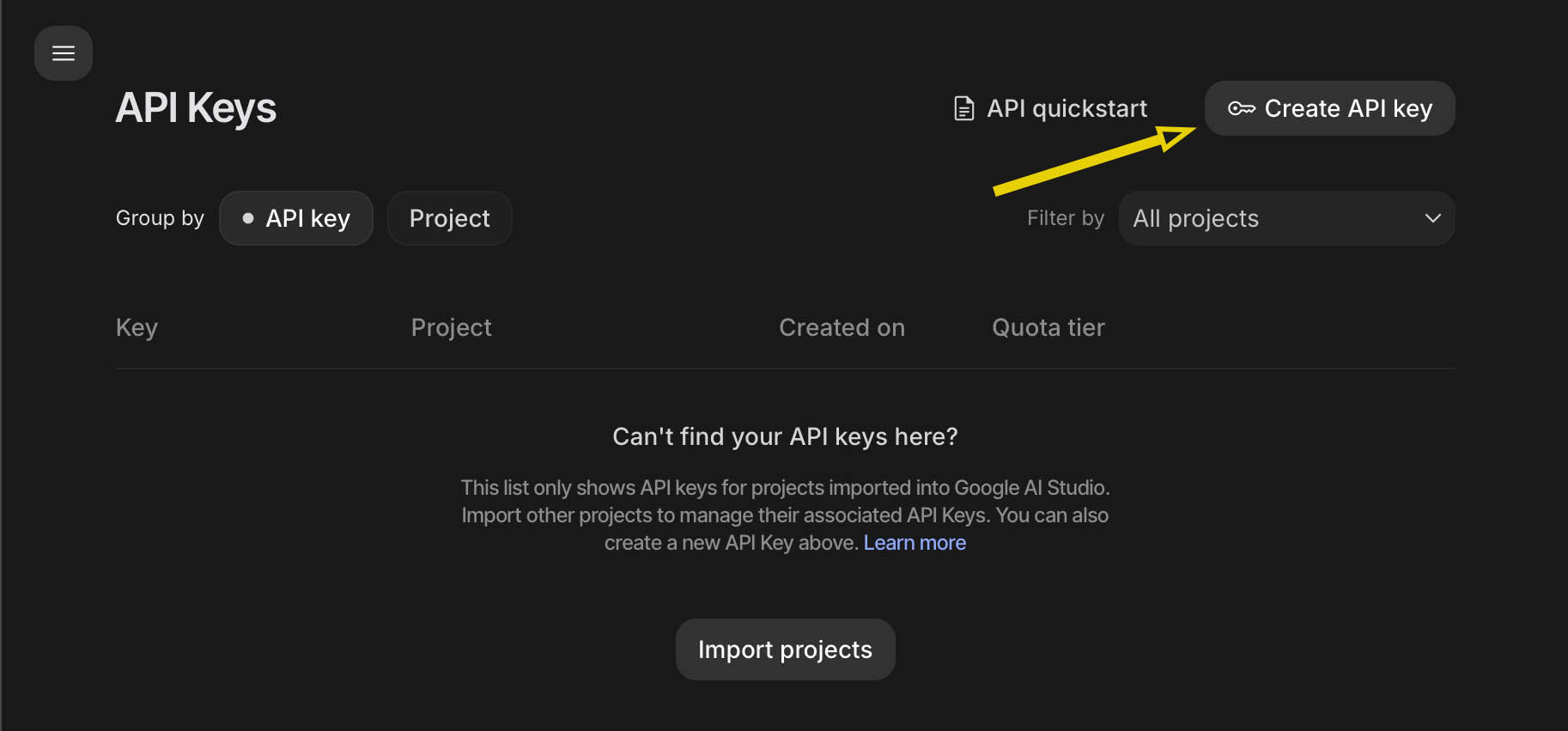Click the Filter by label

(x=1066, y=218)
